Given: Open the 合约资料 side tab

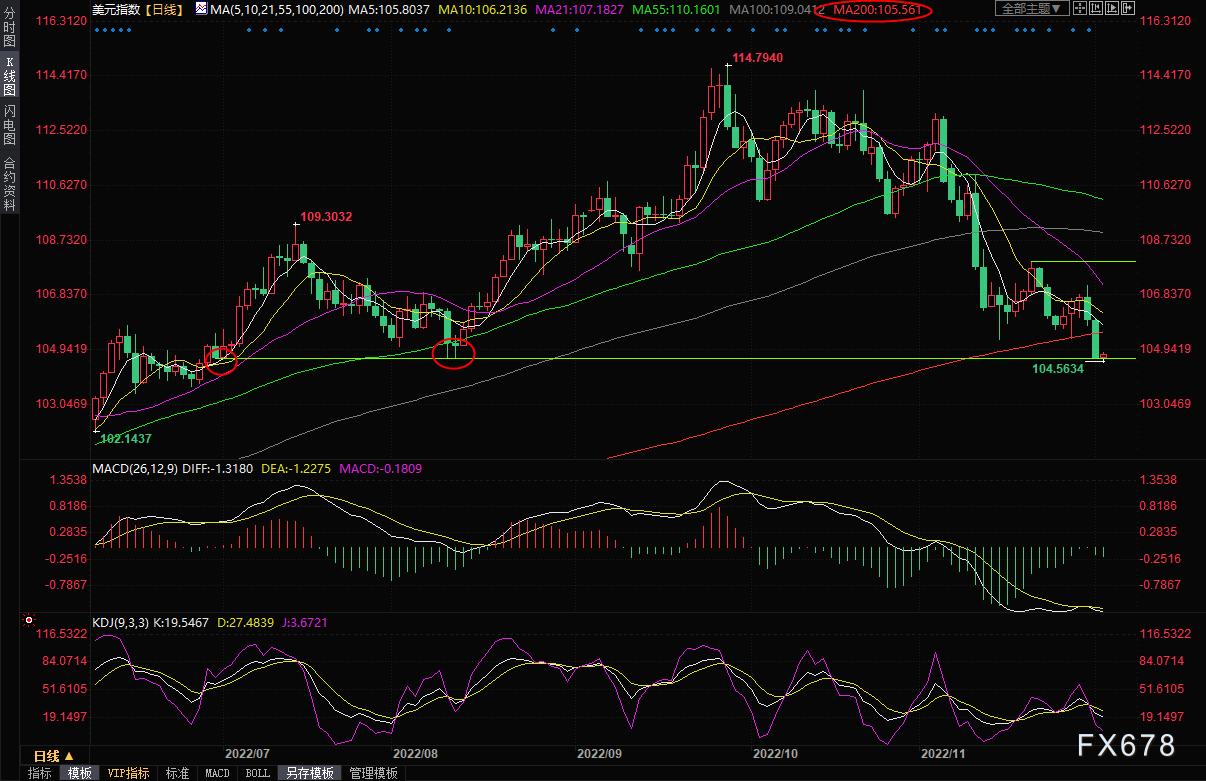Looking at the screenshot, I should [9, 183].
